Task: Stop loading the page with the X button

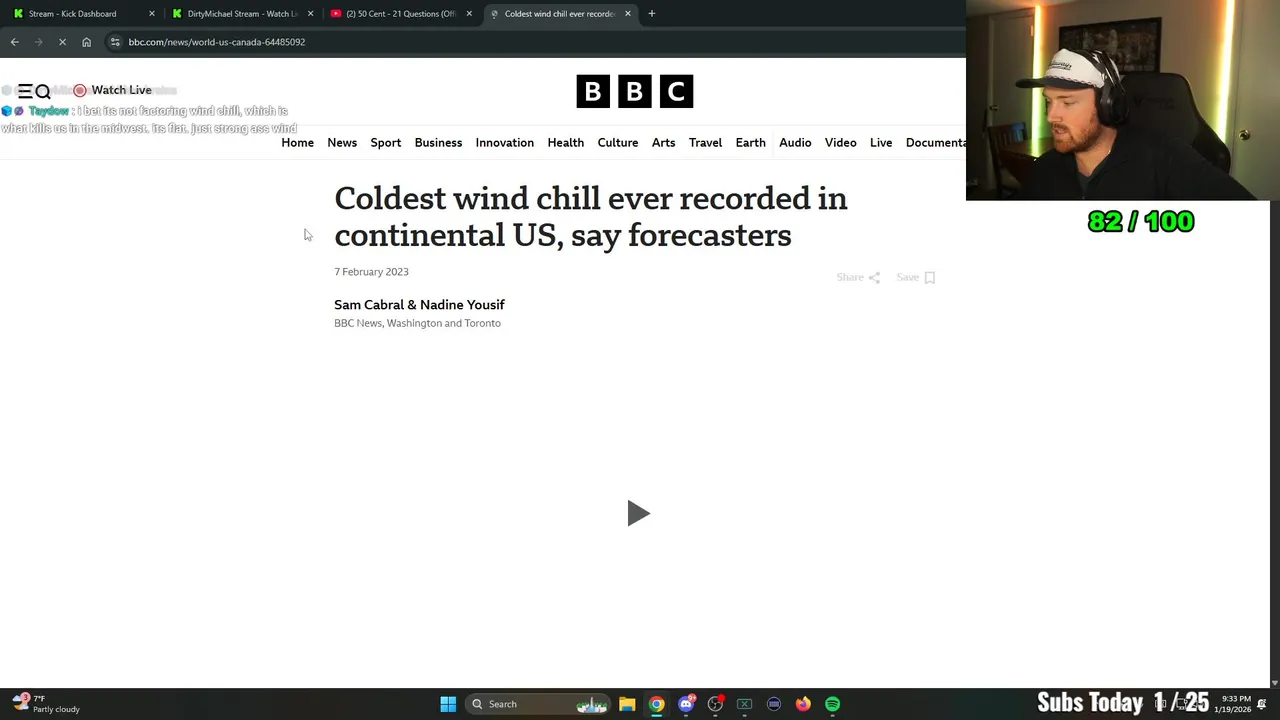Action: pyautogui.click(x=62, y=42)
